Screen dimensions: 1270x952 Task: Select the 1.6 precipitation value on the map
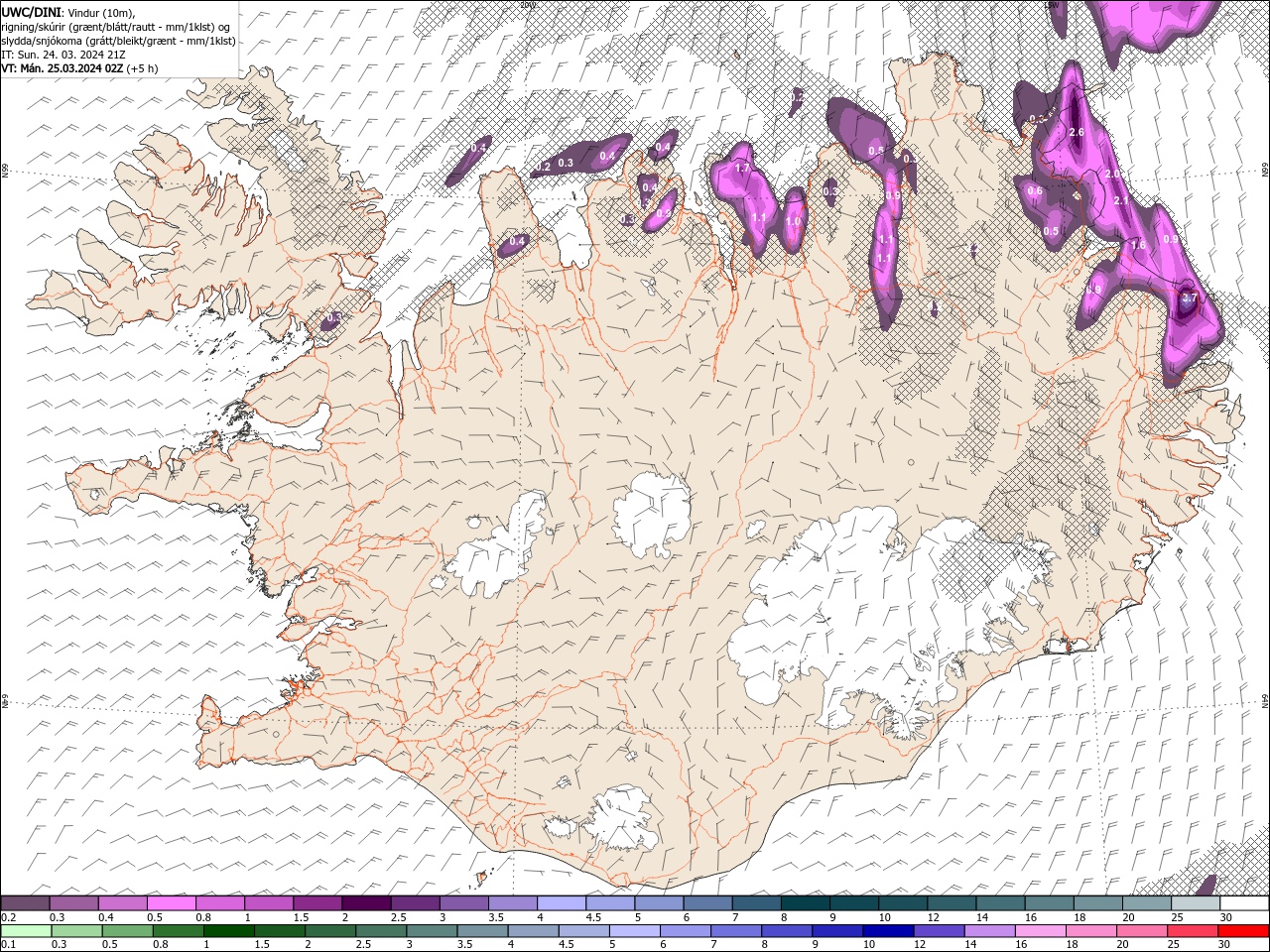[1139, 245]
